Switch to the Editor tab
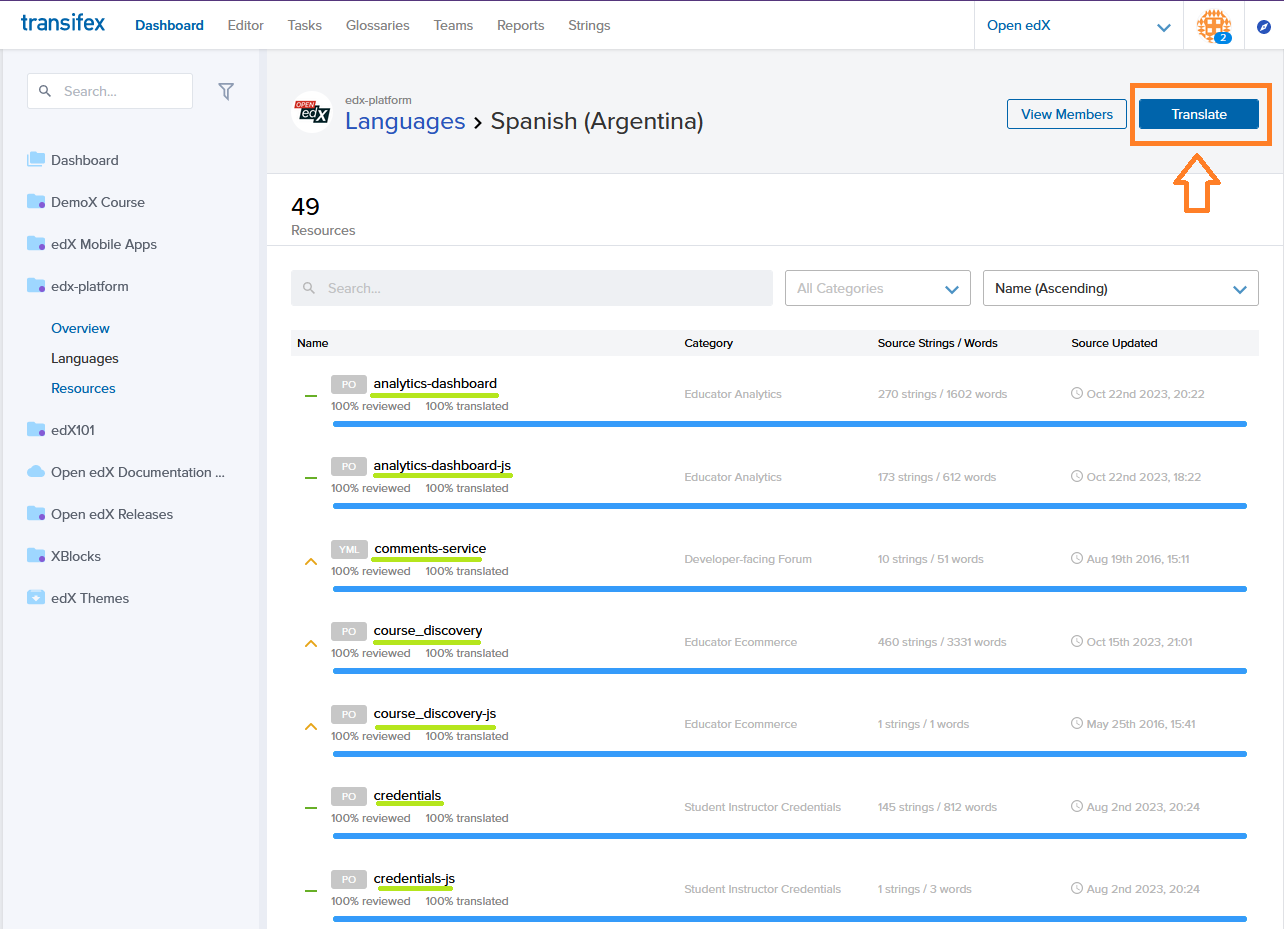 (x=245, y=25)
